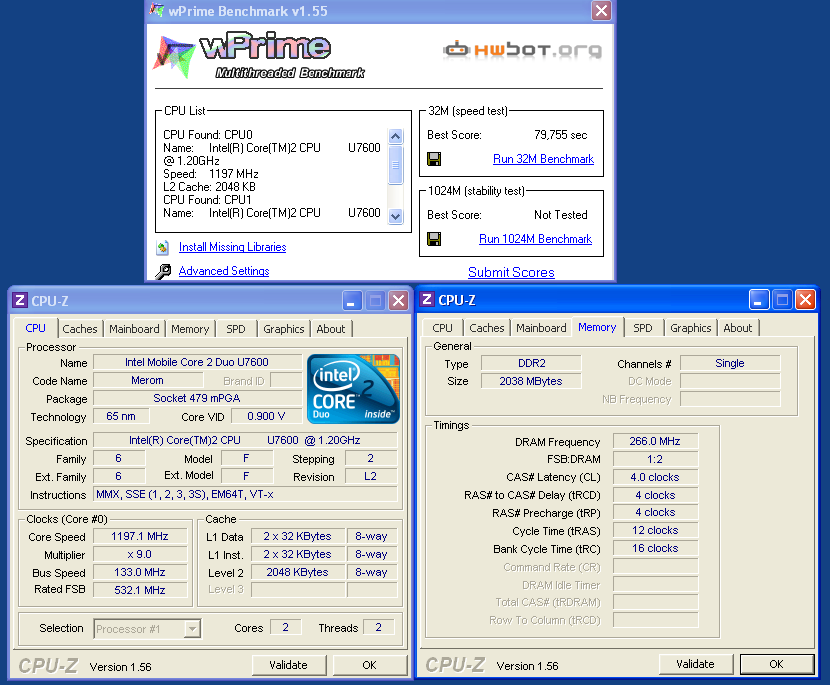Click the memory Type field showing DDR2
The width and height of the screenshot is (830, 685).
(x=531, y=363)
